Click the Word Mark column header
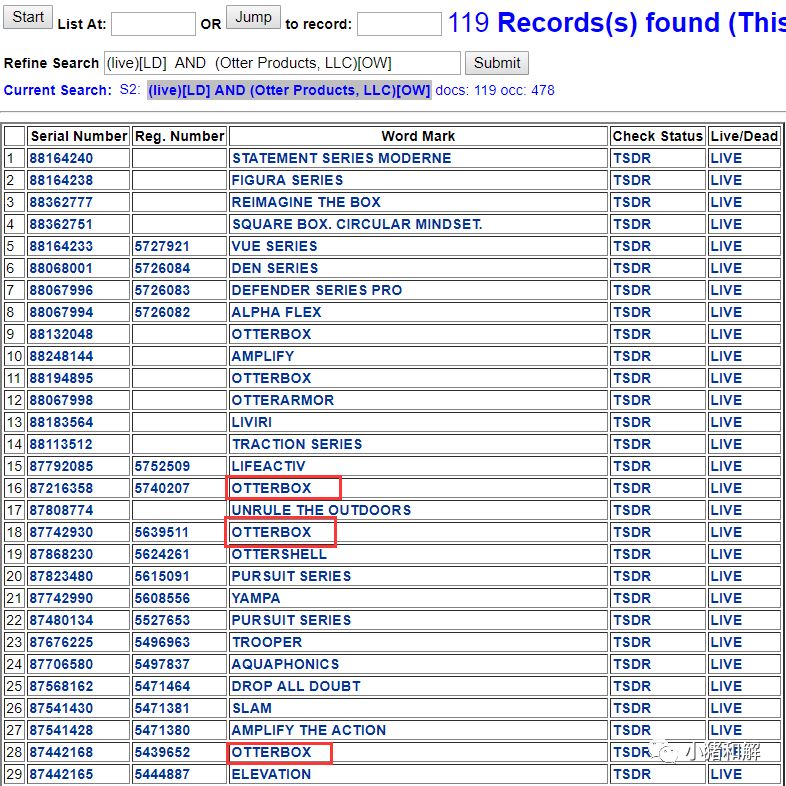This screenshot has width=786, height=786. click(x=418, y=136)
